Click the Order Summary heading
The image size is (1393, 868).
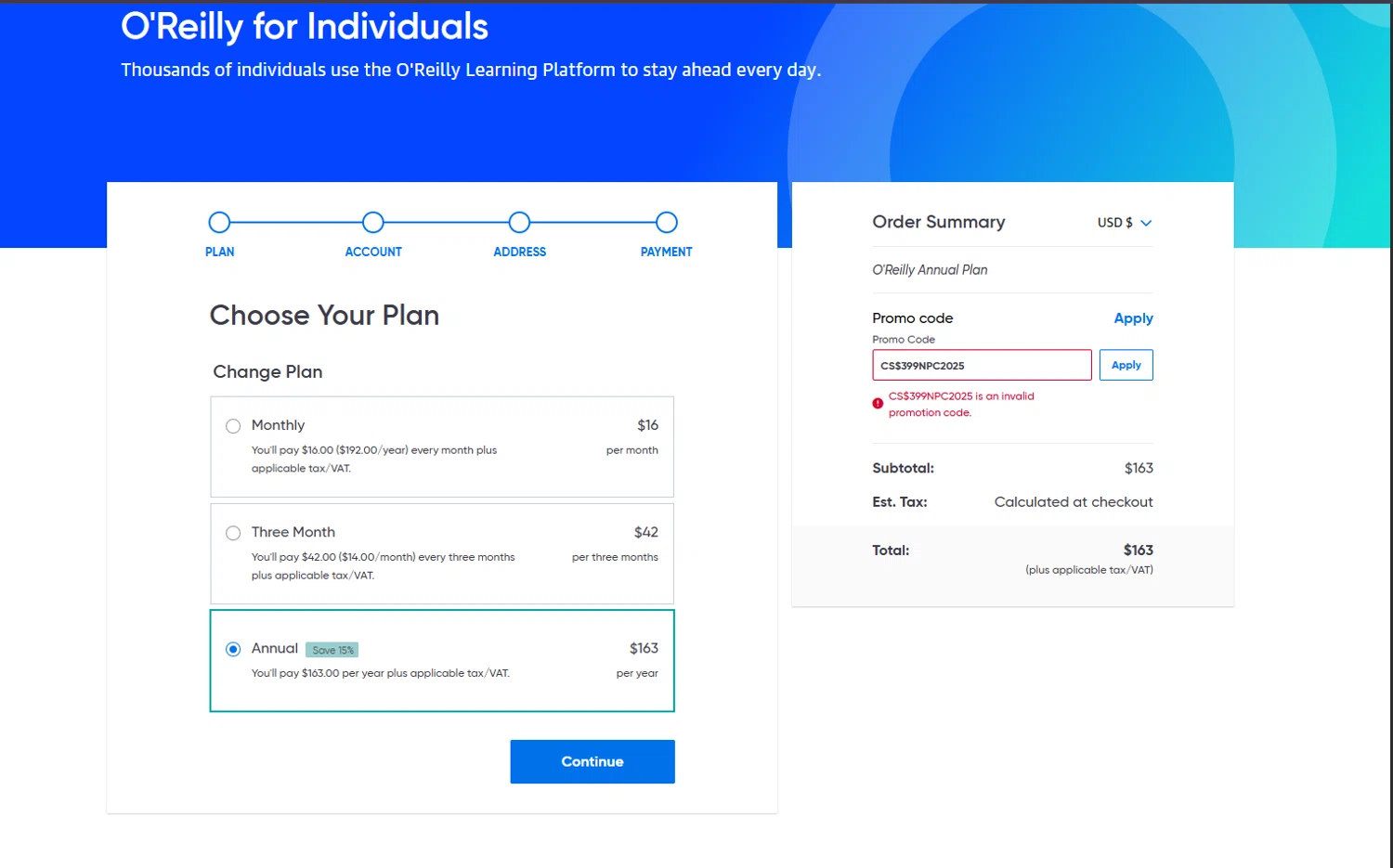click(939, 222)
